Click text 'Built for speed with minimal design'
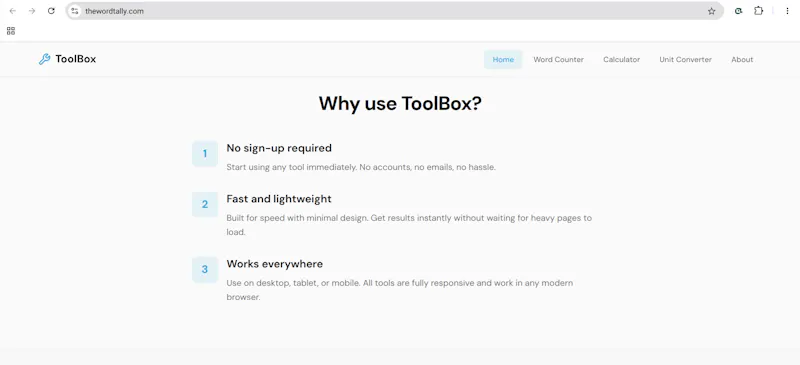 (x=297, y=218)
